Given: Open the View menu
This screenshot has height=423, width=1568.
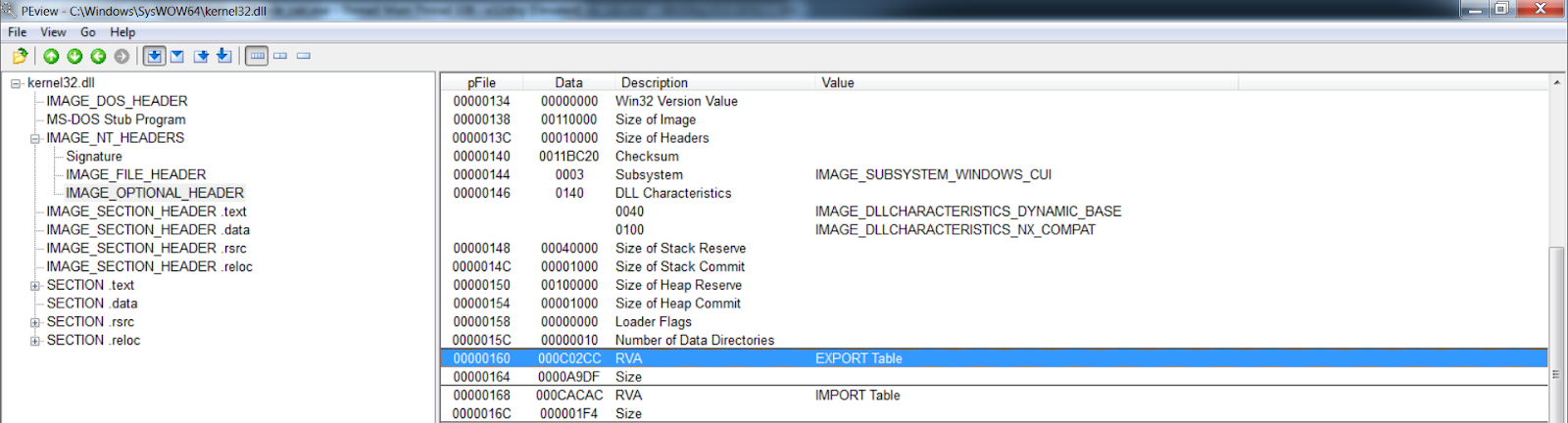Looking at the screenshot, I should pyautogui.click(x=53, y=32).
